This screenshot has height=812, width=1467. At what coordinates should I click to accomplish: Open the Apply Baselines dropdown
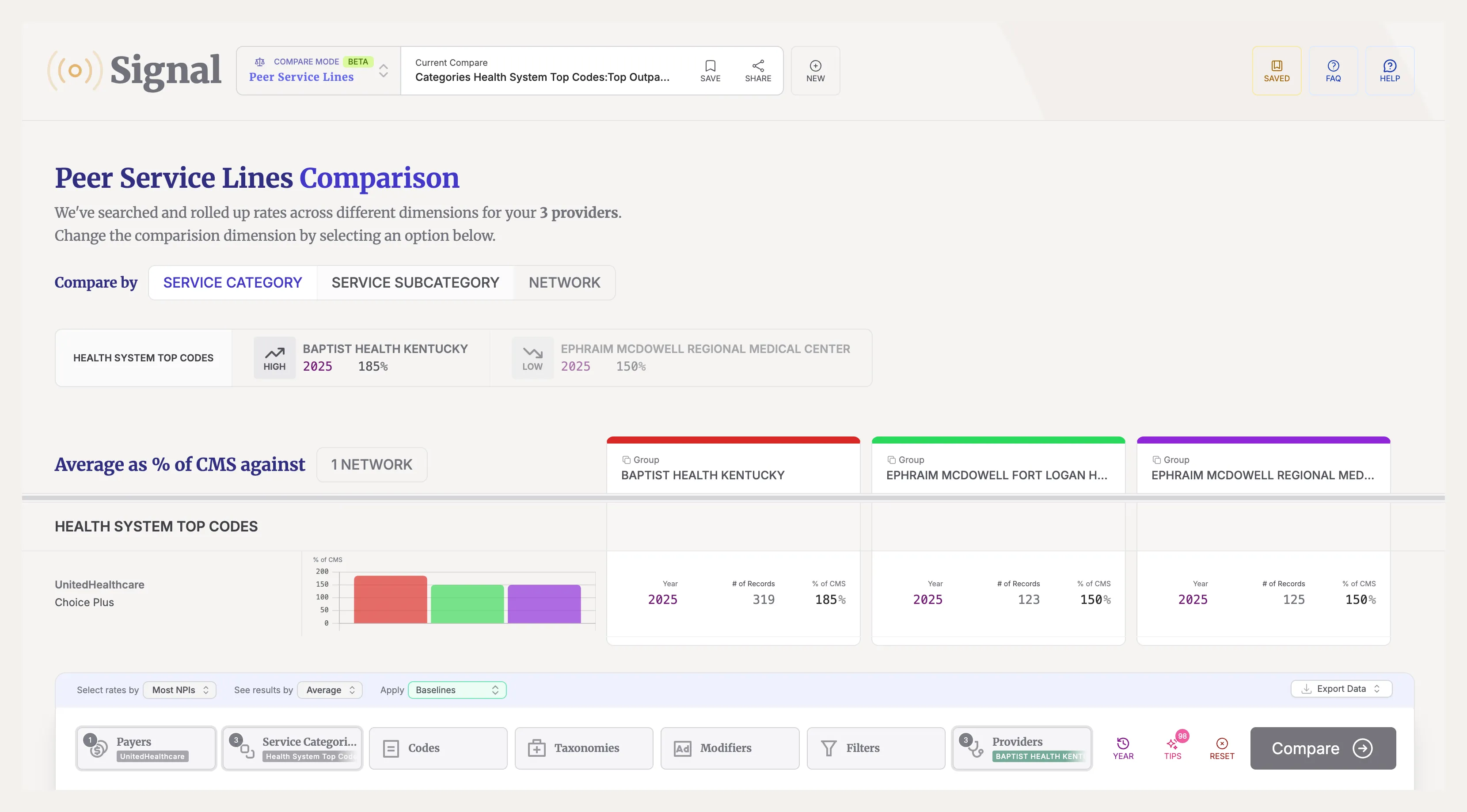tap(456, 690)
